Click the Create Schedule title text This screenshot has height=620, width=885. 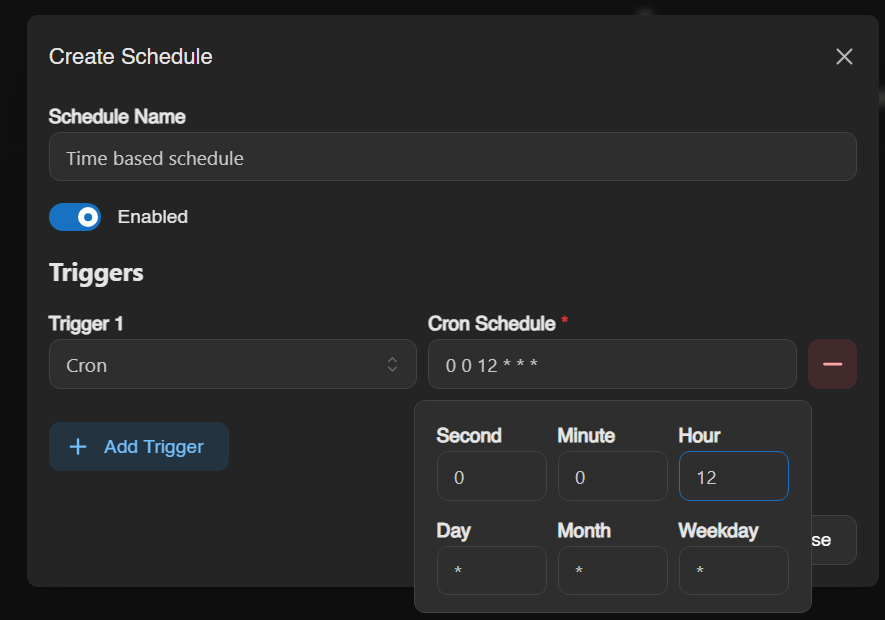130,56
